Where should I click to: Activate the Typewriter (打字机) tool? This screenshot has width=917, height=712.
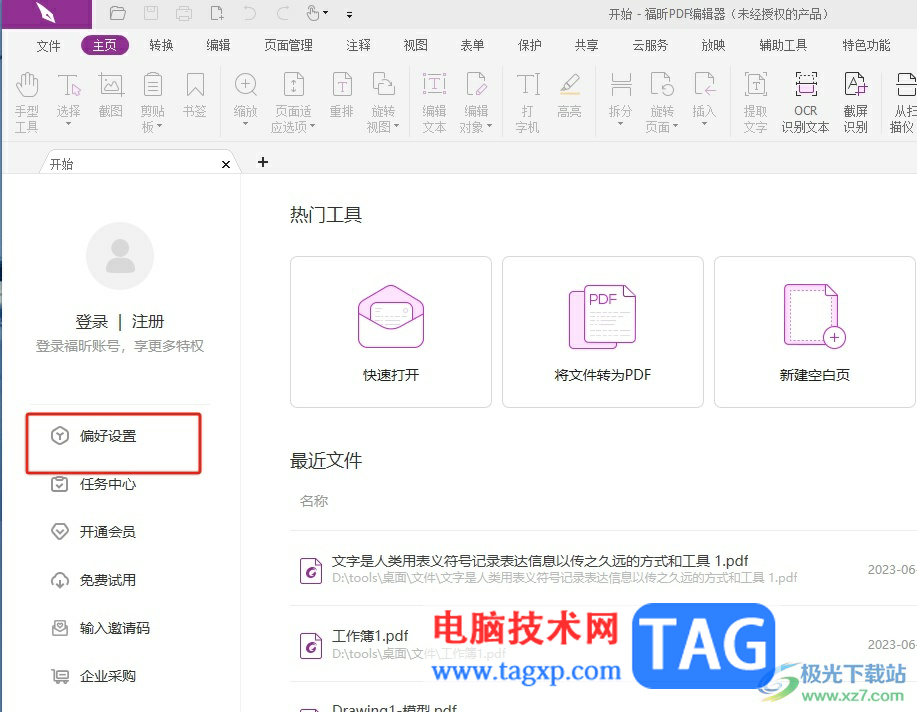[528, 101]
